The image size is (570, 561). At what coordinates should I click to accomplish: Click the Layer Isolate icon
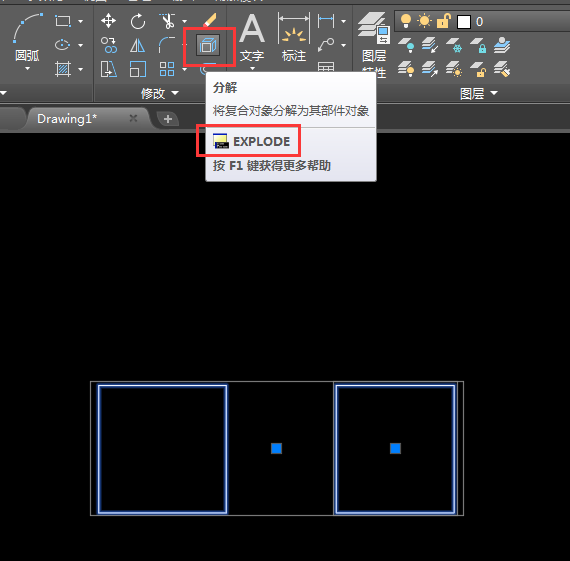(x=430, y=45)
